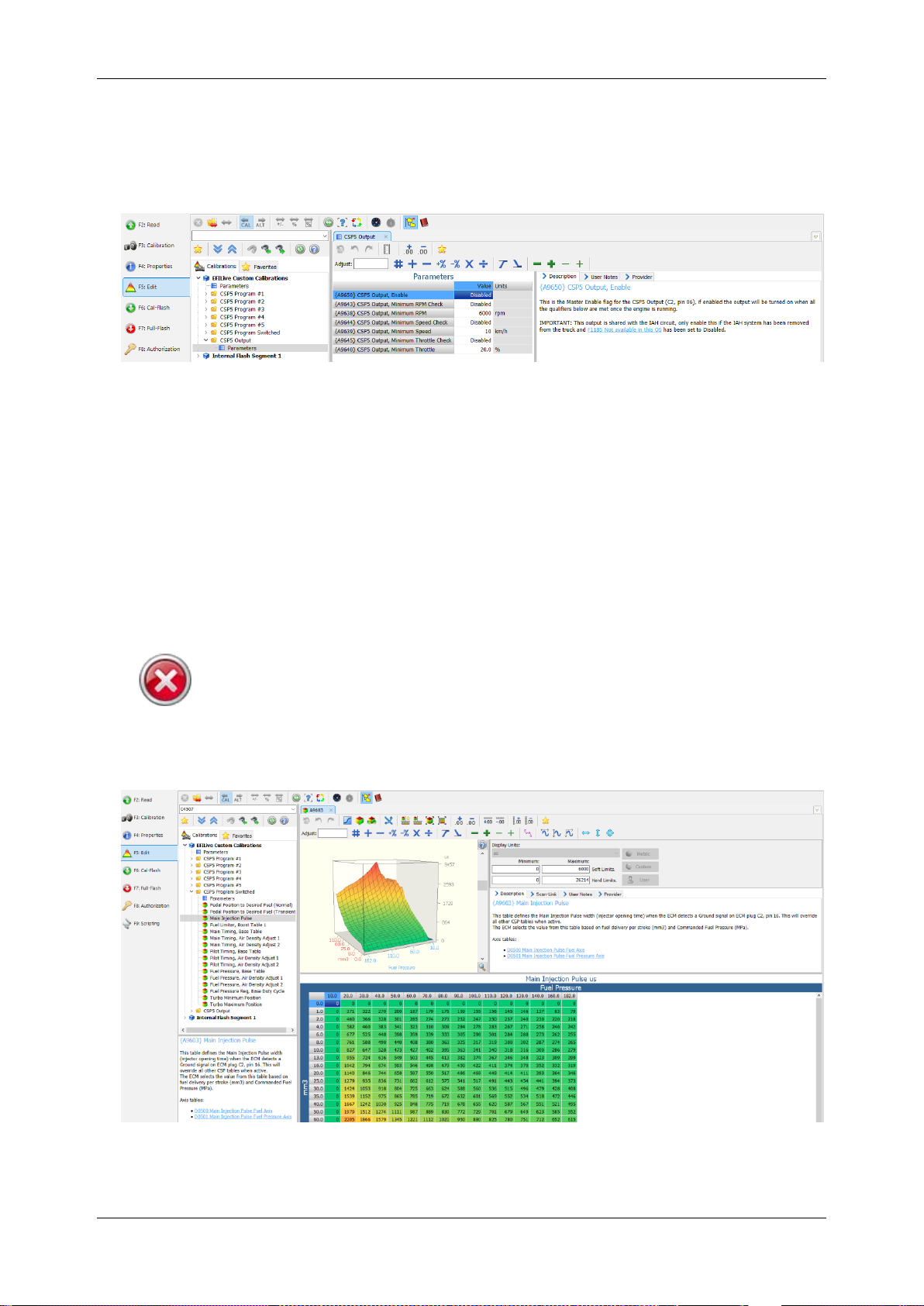Click the # set-value icon in A9603 editor
The image size is (924, 1306).
click(x=356, y=833)
